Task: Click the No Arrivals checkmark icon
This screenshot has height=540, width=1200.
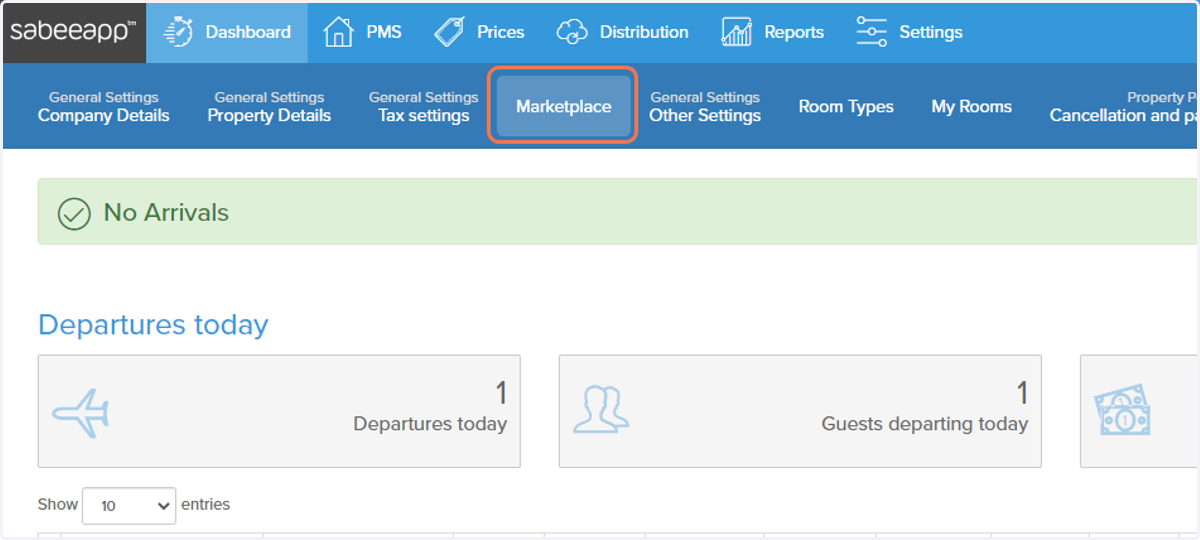Action: 74,213
